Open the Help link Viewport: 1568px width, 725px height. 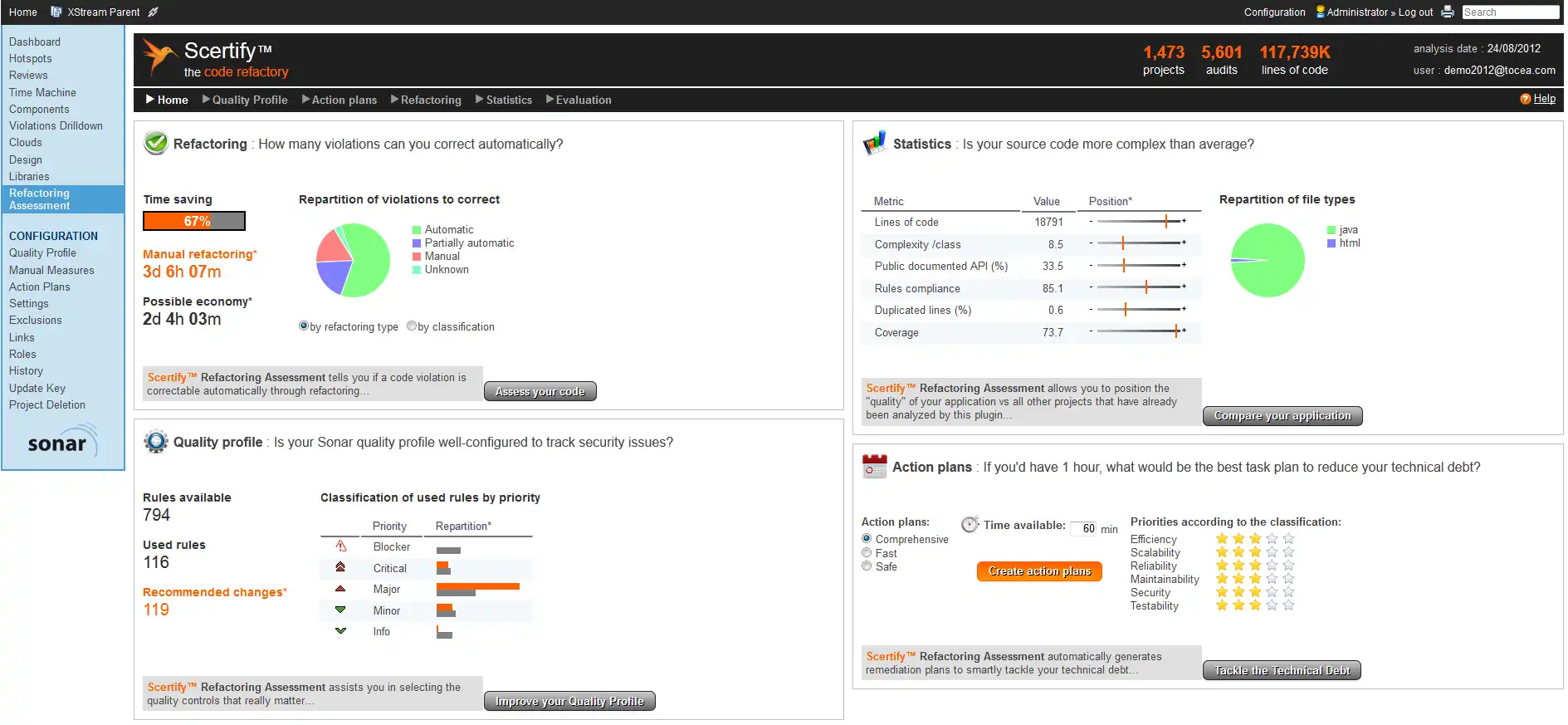[1544, 99]
